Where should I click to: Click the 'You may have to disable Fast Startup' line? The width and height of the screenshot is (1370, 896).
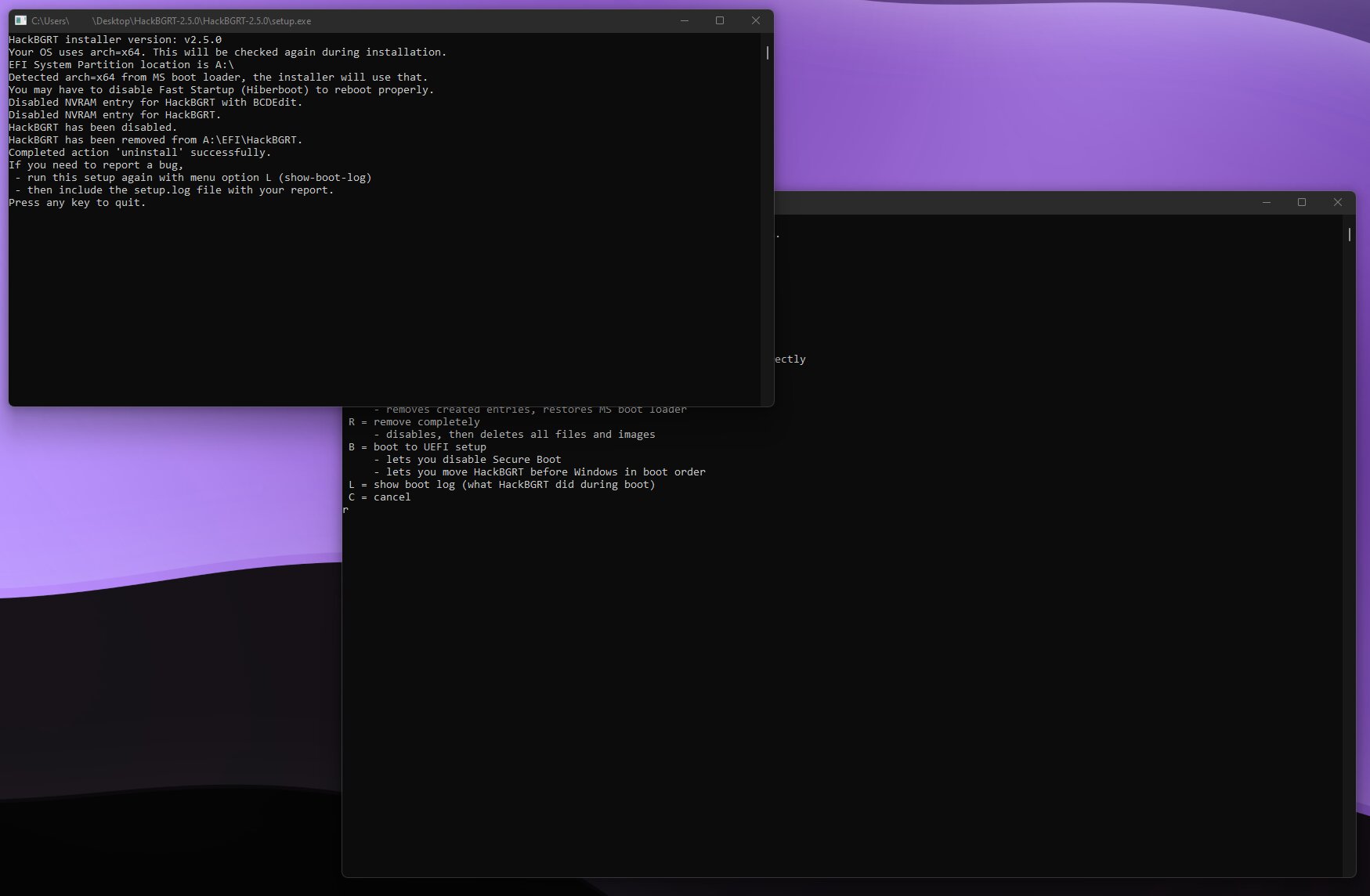(x=222, y=90)
